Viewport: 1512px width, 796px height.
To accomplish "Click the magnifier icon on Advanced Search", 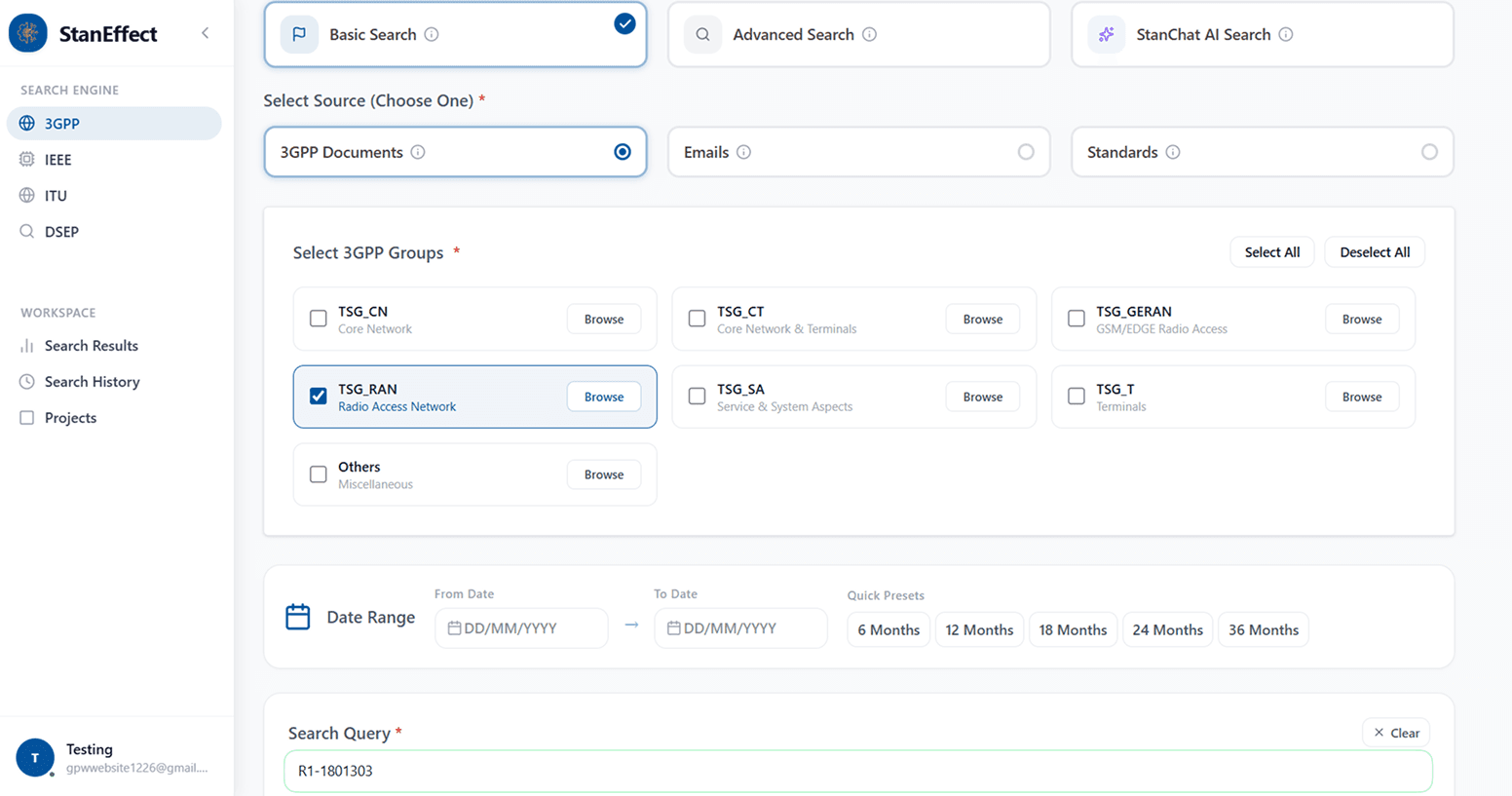I will click(x=702, y=34).
